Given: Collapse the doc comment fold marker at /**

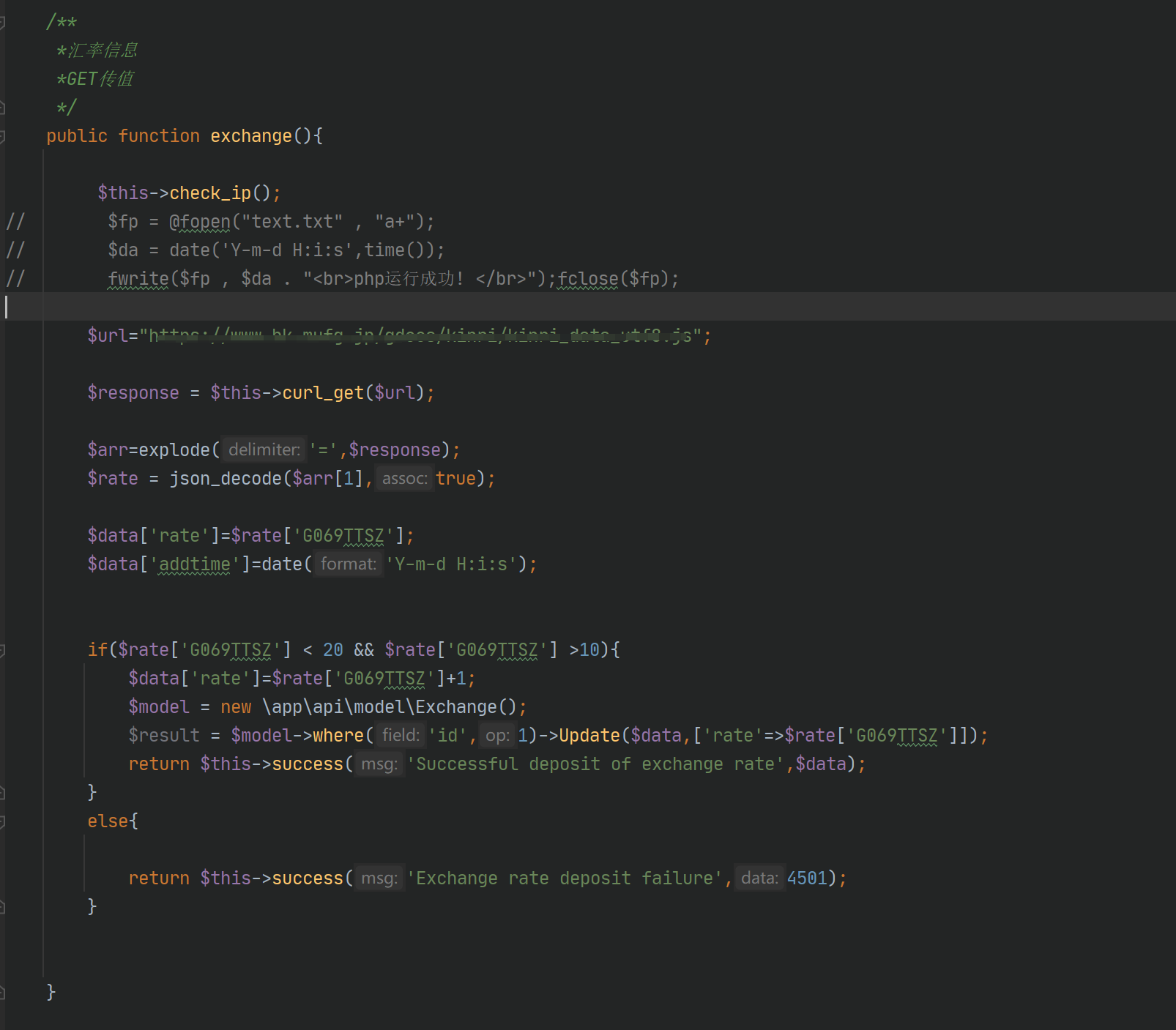Looking at the screenshot, I should (x=2, y=22).
